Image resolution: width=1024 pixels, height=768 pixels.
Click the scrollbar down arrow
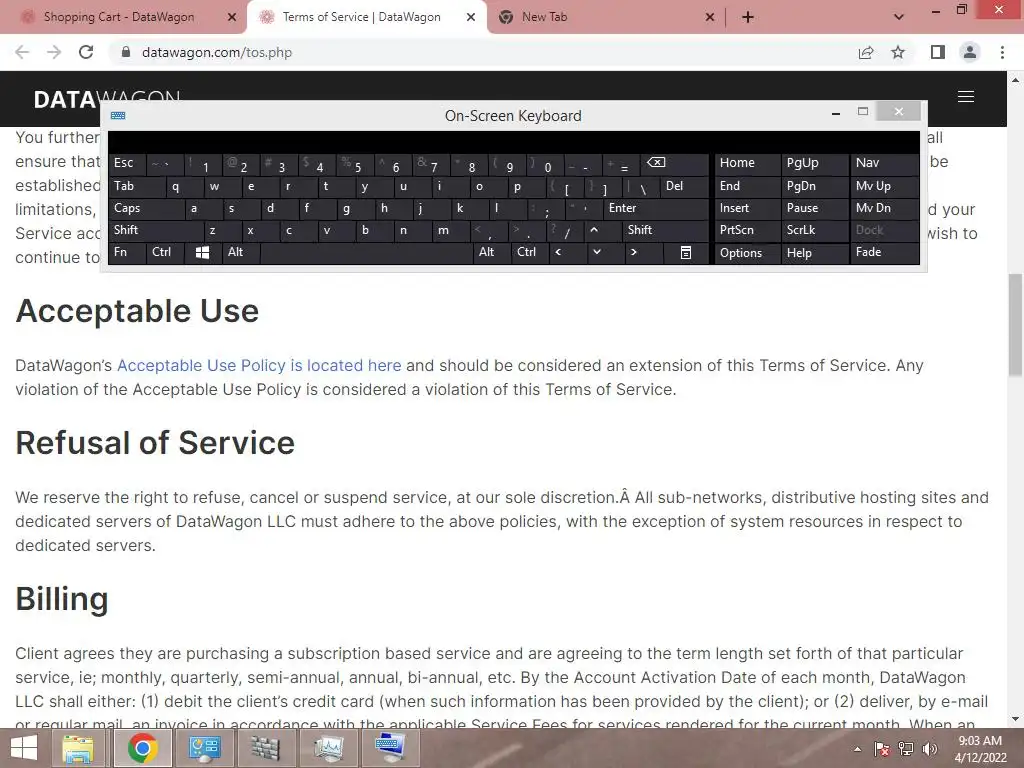click(x=1015, y=719)
